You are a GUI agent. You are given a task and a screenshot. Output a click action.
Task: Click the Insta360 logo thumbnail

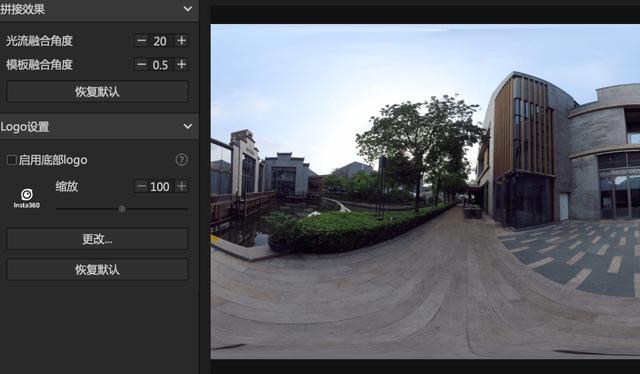click(27, 198)
